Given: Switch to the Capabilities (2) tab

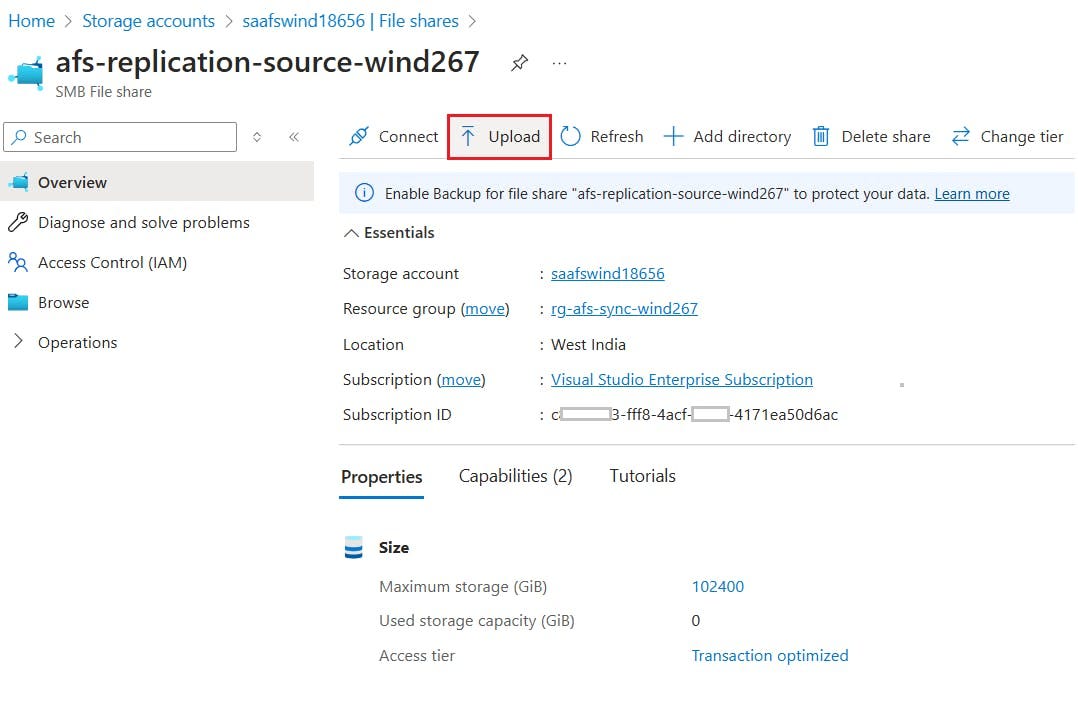Looking at the screenshot, I should click(x=516, y=476).
